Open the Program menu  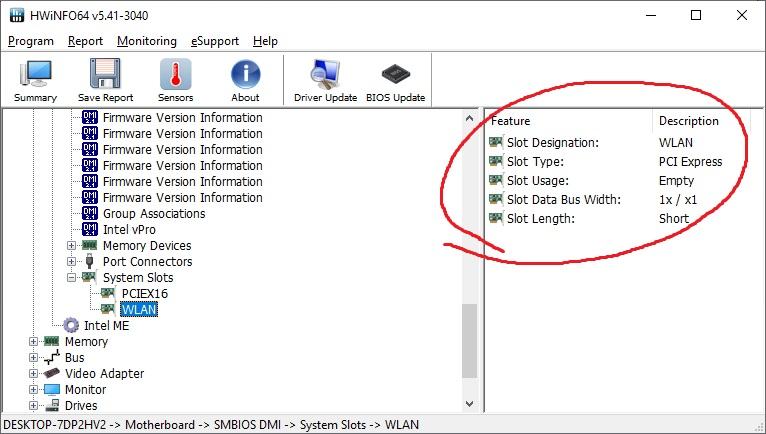[x=31, y=41]
